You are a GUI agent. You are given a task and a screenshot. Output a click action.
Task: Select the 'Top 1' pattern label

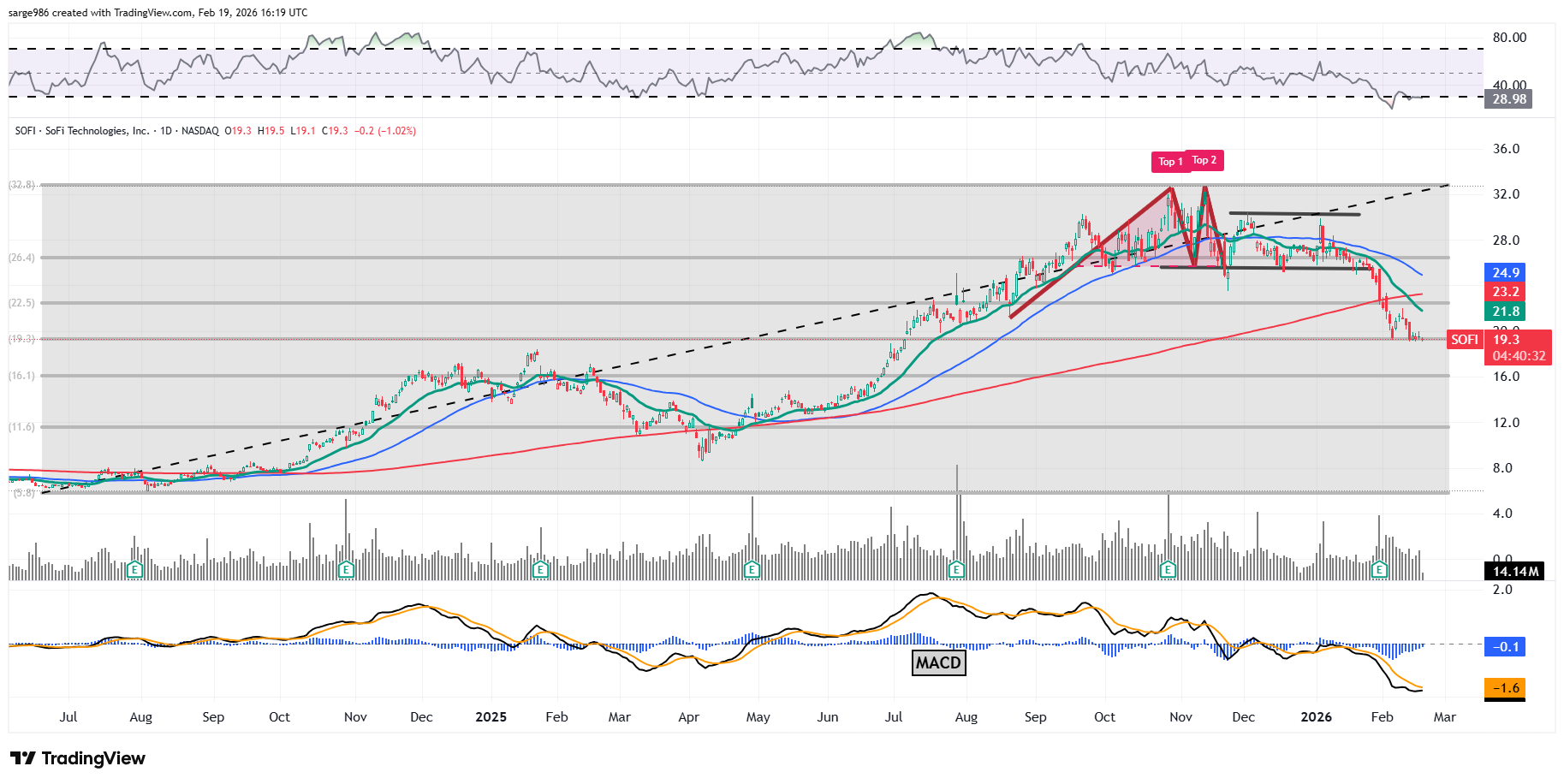[1169, 162]
